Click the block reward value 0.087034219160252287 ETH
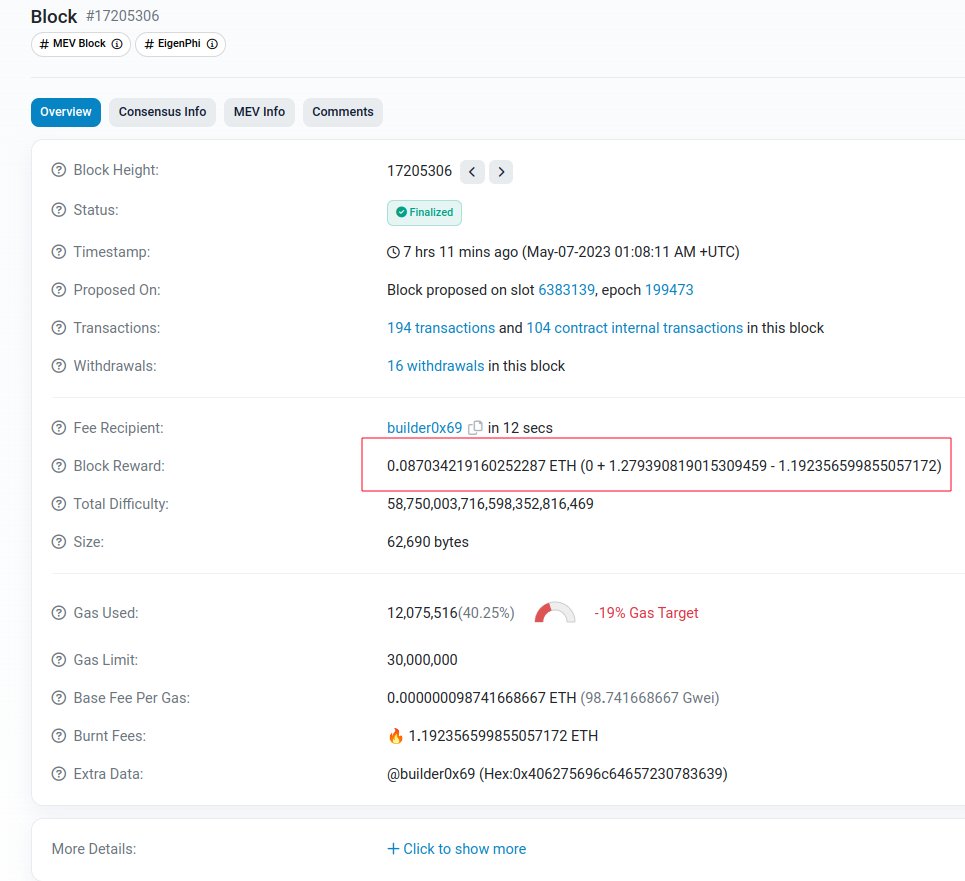 481,466
